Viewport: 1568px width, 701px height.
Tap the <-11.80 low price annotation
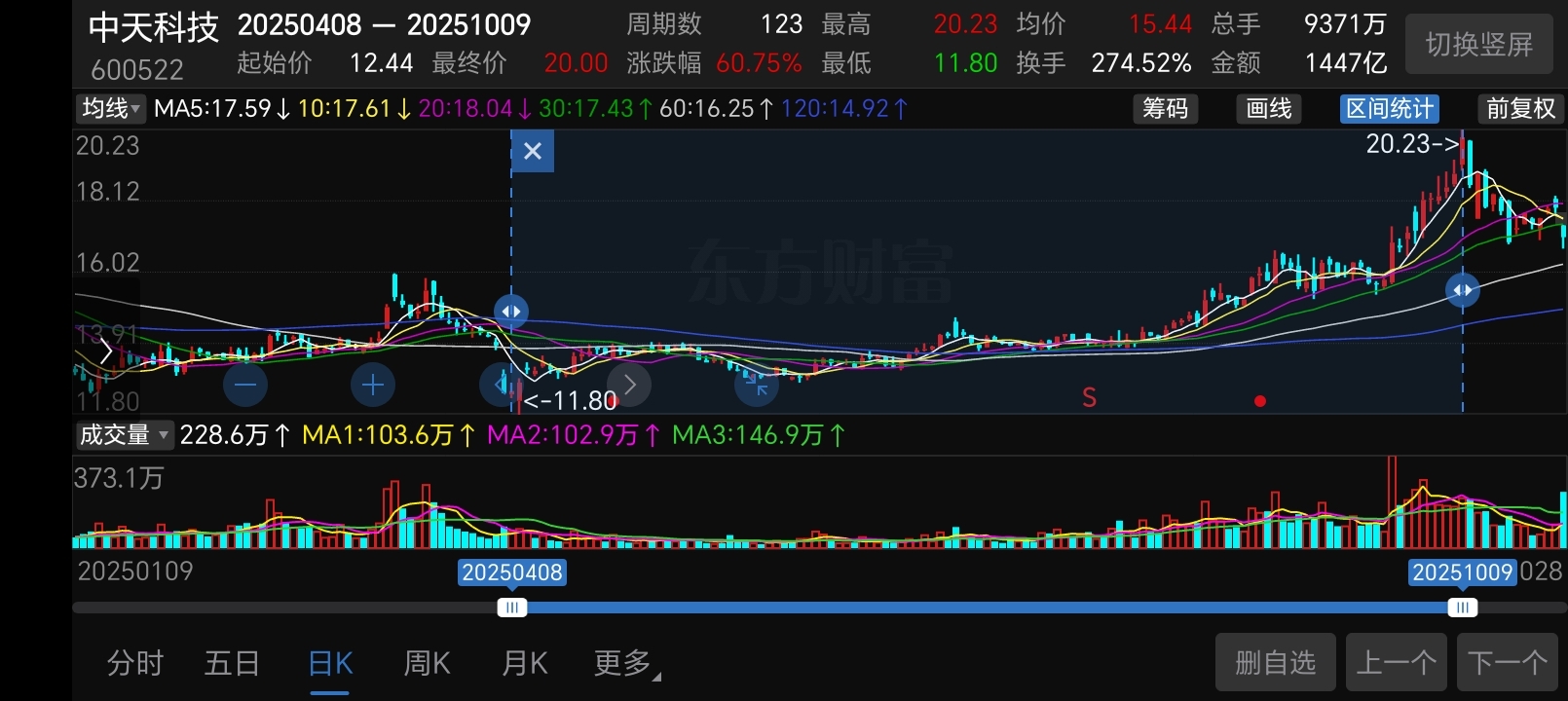click(570, 400)
